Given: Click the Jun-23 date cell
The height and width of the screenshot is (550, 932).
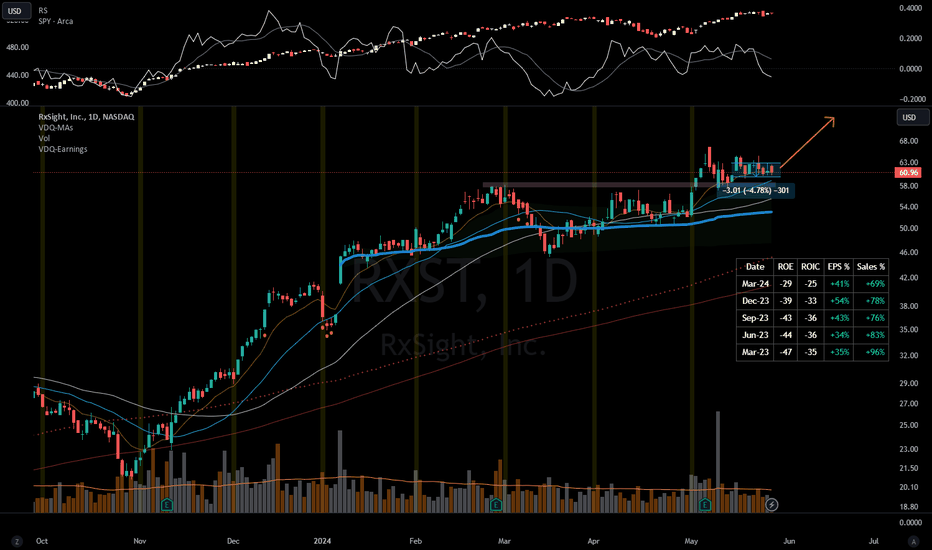Looking at the screenshot, I should (755, 335).
